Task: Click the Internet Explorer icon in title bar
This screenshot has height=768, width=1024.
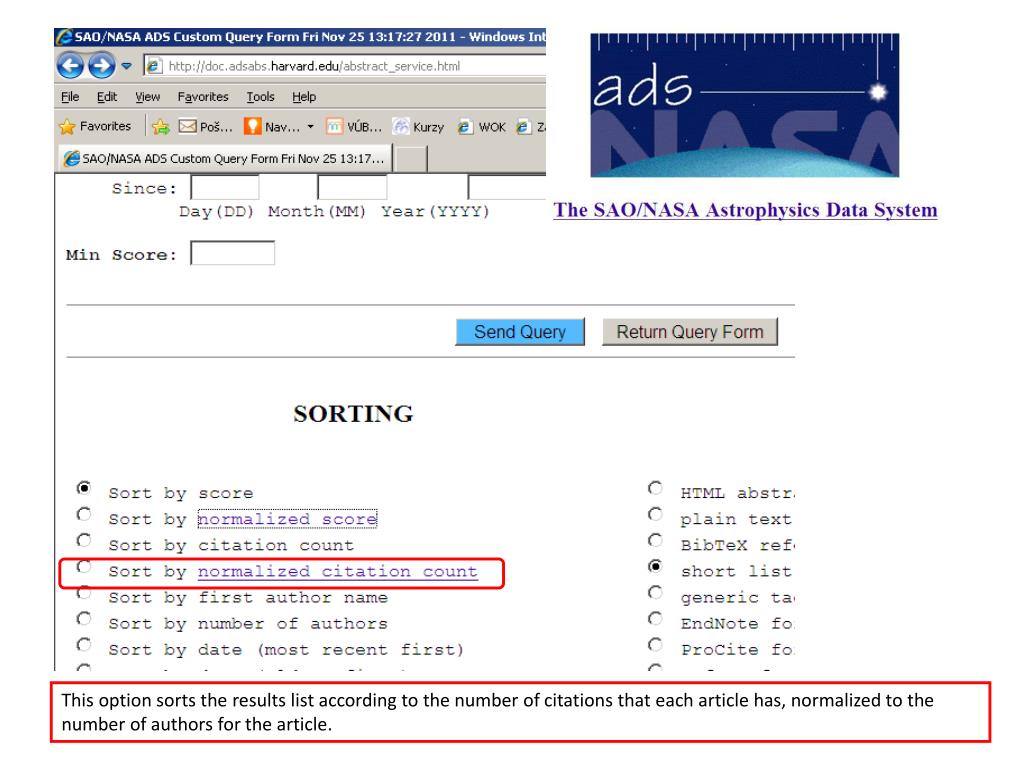Action: point(65,37)
